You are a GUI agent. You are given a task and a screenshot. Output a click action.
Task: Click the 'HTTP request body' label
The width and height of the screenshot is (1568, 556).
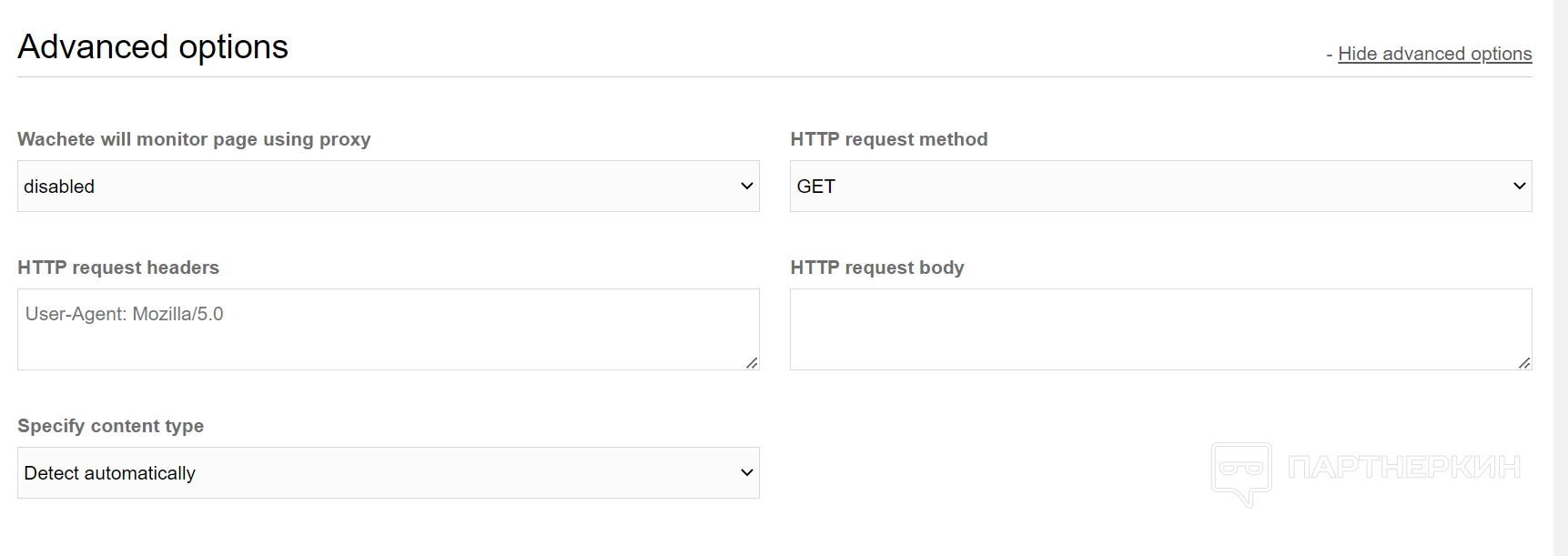pos(877,268)
